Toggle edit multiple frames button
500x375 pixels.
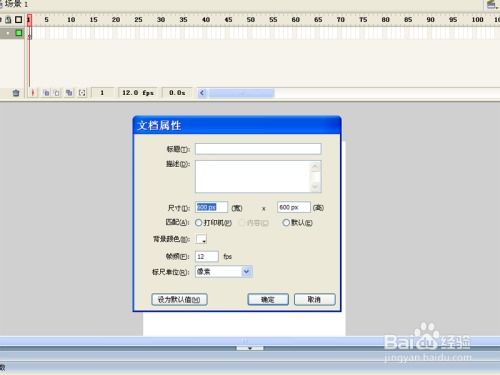click(69, 93)
